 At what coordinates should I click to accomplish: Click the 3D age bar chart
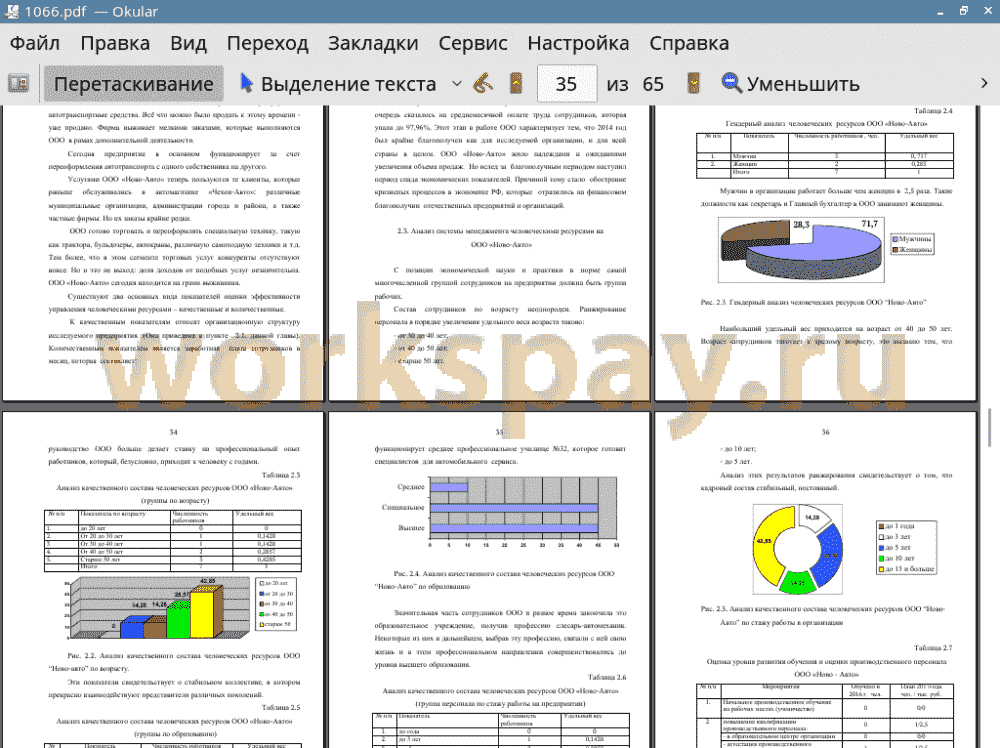[x=159, y=608]
